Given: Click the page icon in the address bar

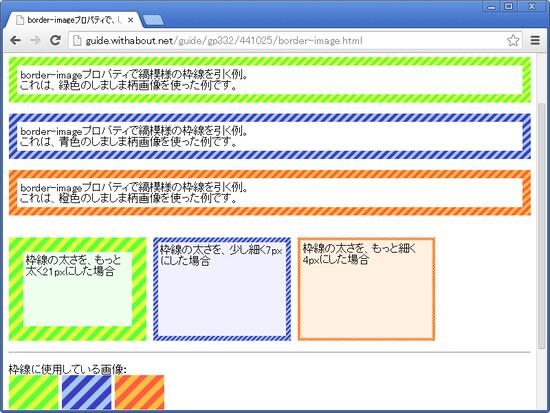Looking at the screenshot, I should click(77, 41).
